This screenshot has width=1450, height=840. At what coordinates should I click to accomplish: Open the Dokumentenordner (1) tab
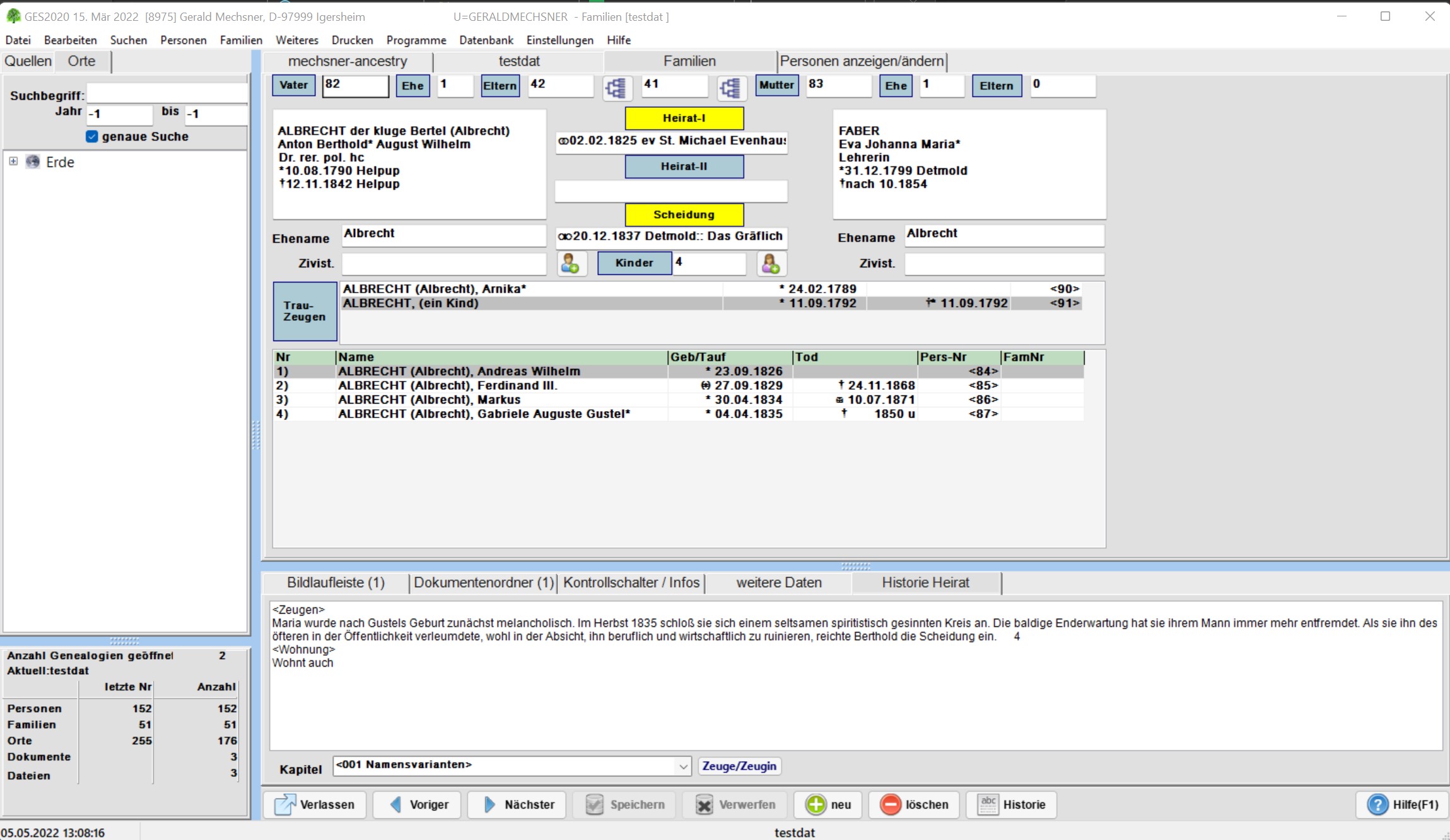tap(484, 583)
